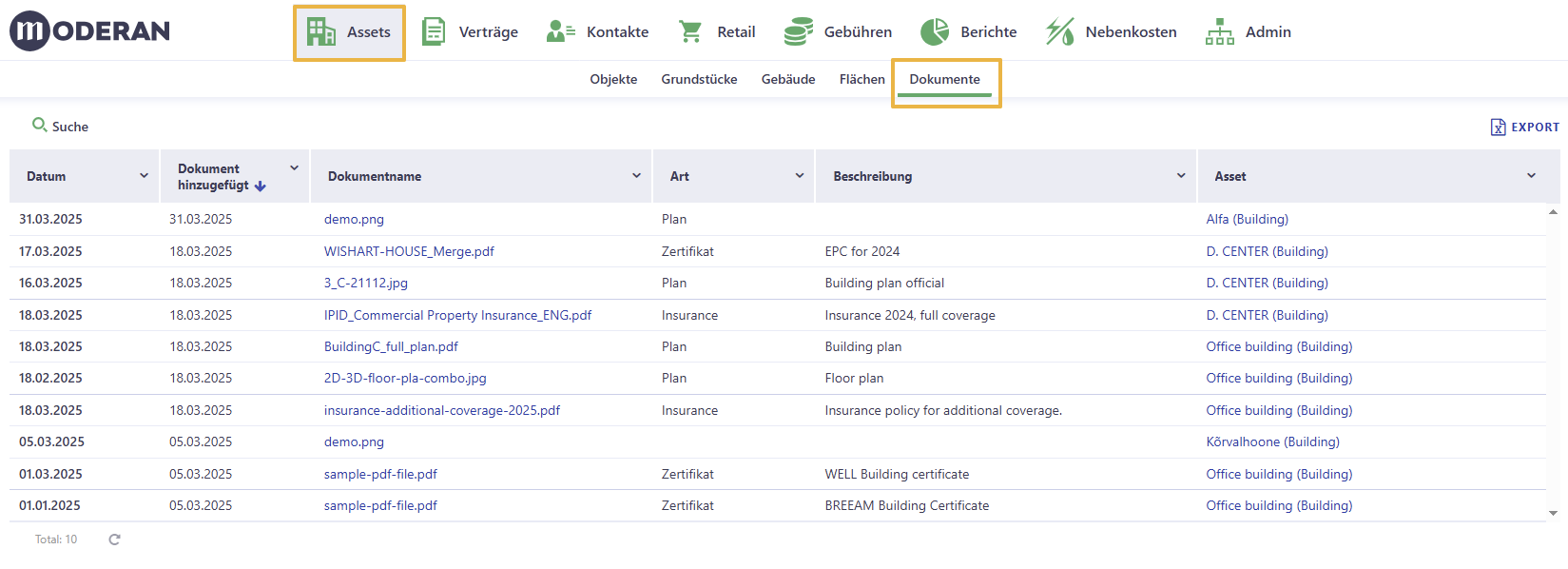Switch to the Flächen tab
1568x569 pixels.
[862, 79]
